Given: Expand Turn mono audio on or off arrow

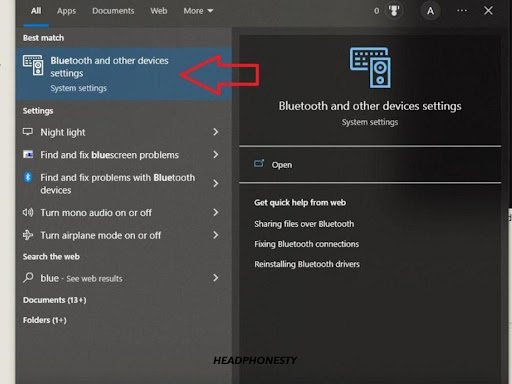Looking at the screenshot, I should point(216,212).
